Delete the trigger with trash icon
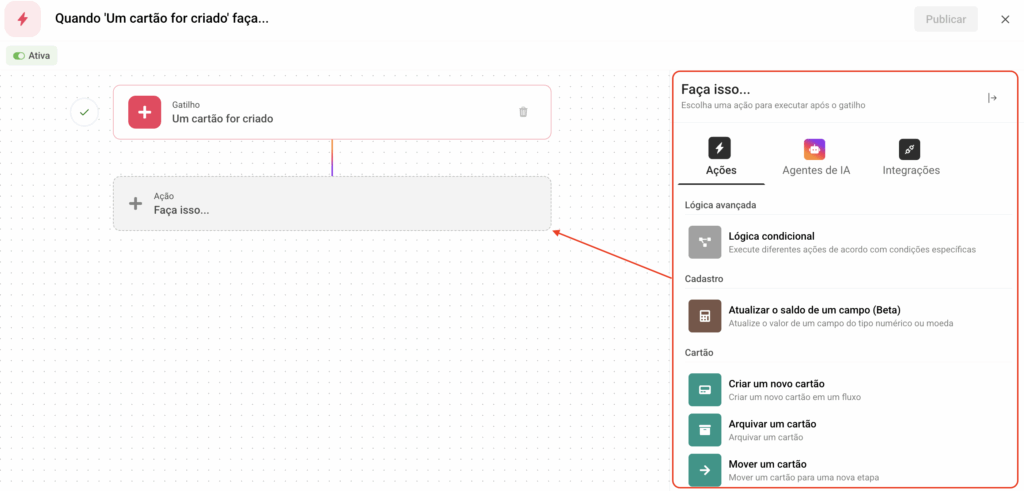The width and height of the screenshot is (1024, 491). 523,112
